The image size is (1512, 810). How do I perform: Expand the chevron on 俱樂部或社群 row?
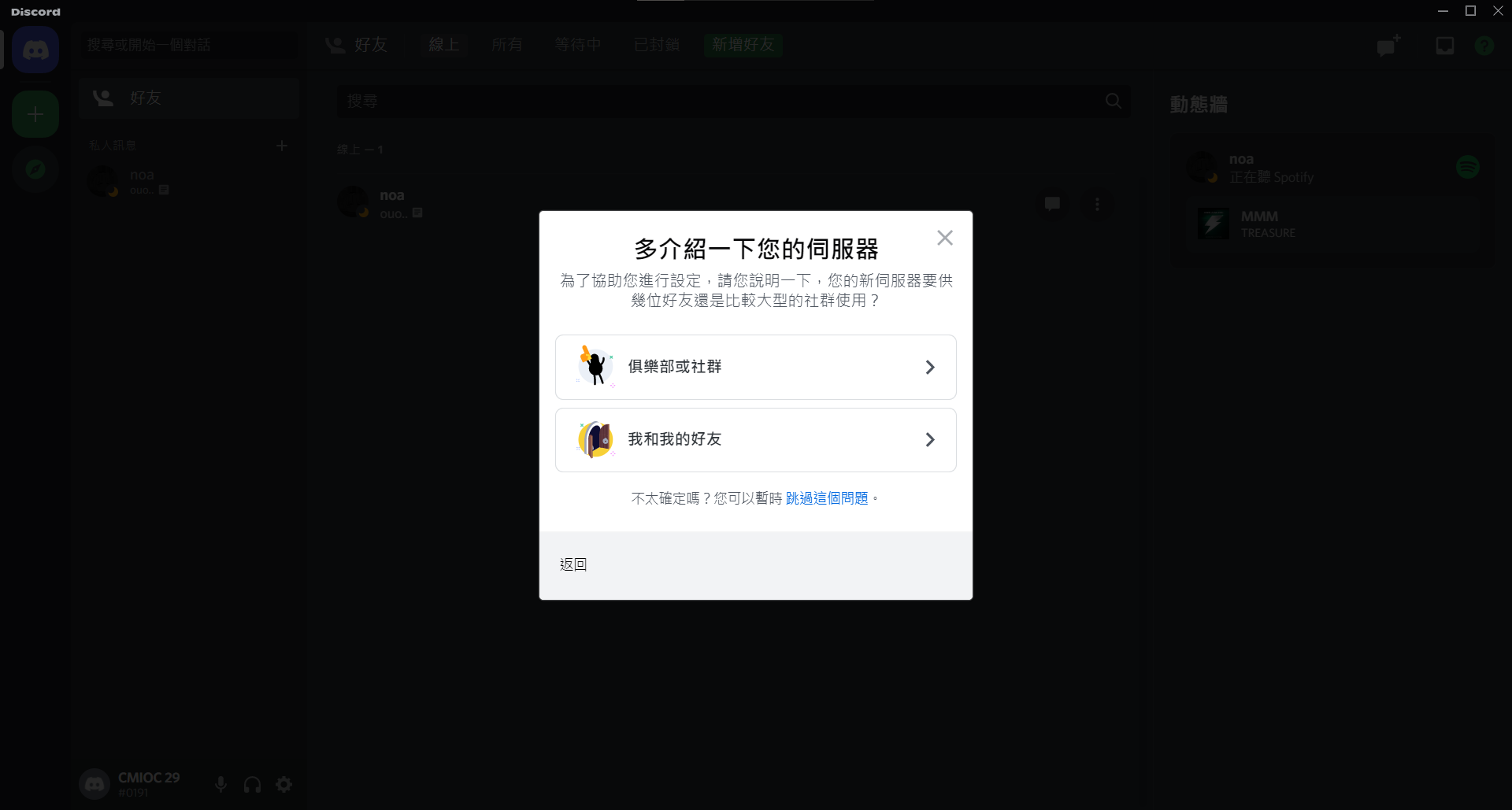click(x=930, y=367)
